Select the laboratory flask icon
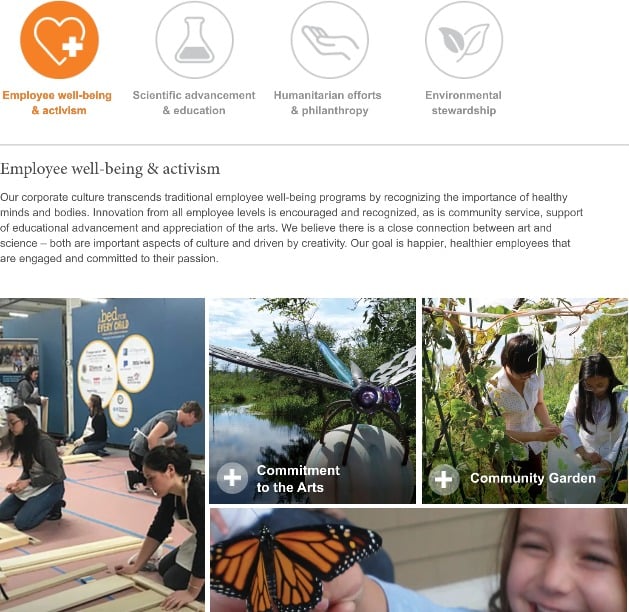This screenshot has height=612, width=629. [x=194, y=39]
